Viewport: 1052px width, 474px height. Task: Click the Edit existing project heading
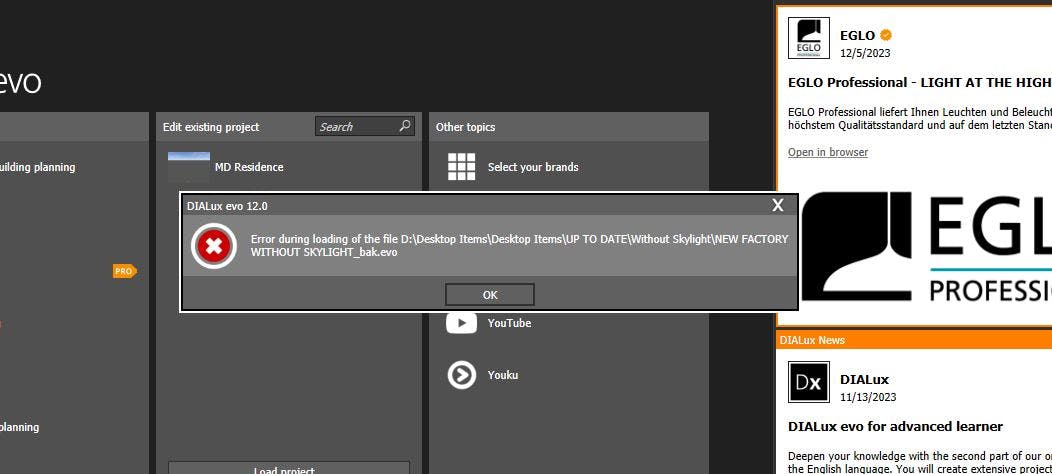[x=211, y=127]
